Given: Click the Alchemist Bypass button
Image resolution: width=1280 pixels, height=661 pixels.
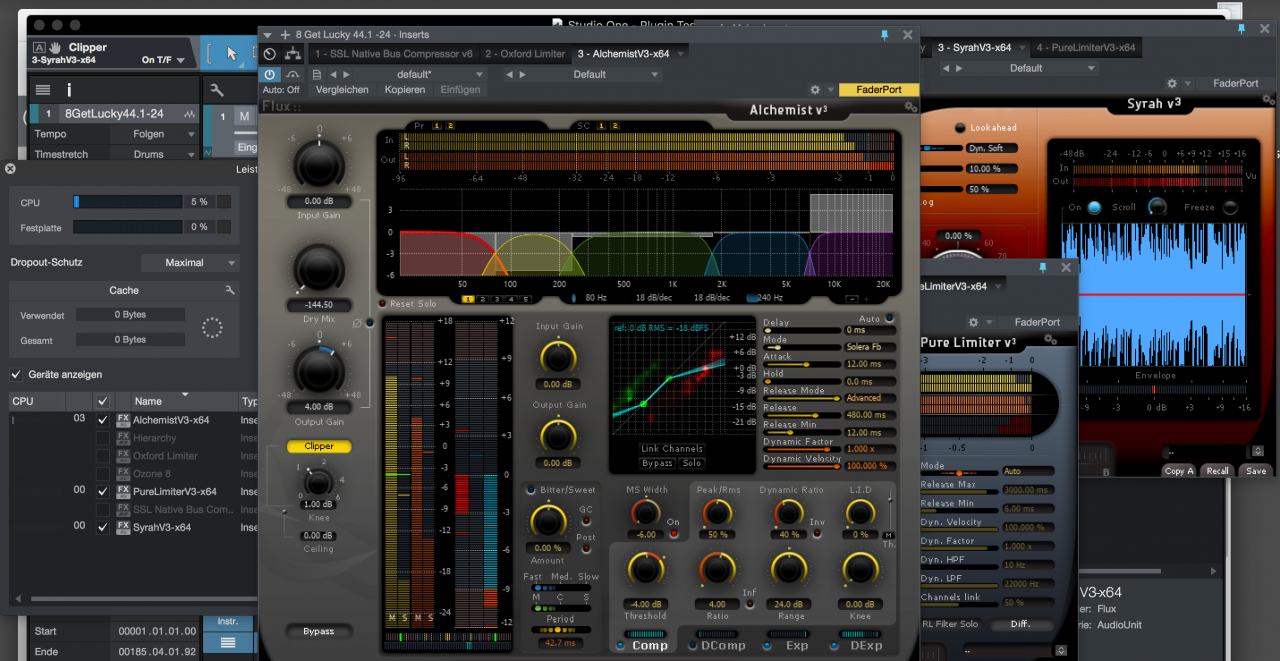Looking at the screenshot, I should click(x=319, y=631).
